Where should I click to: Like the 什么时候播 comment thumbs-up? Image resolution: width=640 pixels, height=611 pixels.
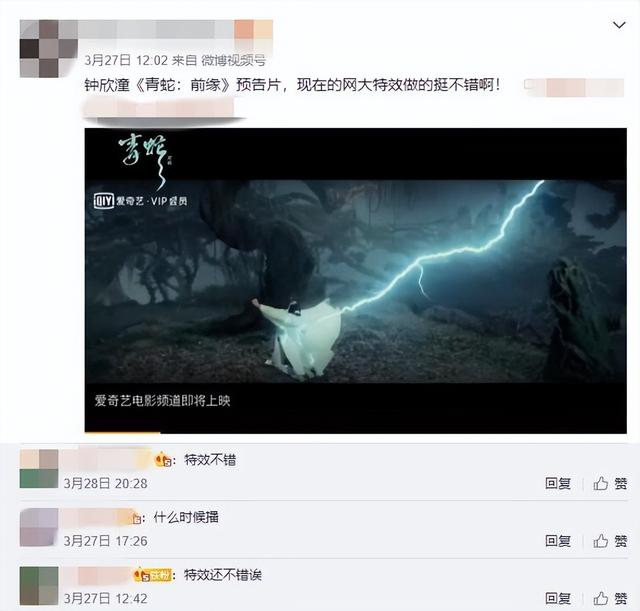point(610,541)
